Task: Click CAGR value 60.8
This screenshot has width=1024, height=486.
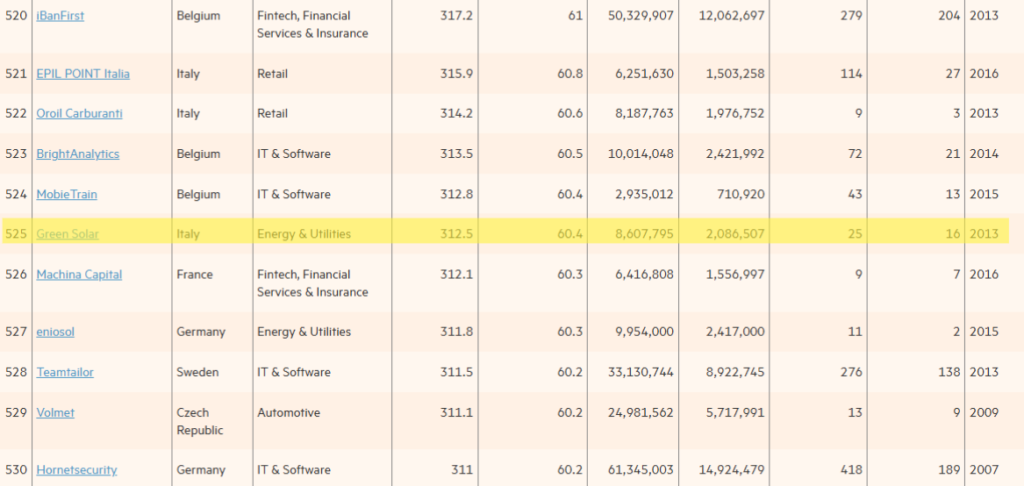Action: pos(570,74)
